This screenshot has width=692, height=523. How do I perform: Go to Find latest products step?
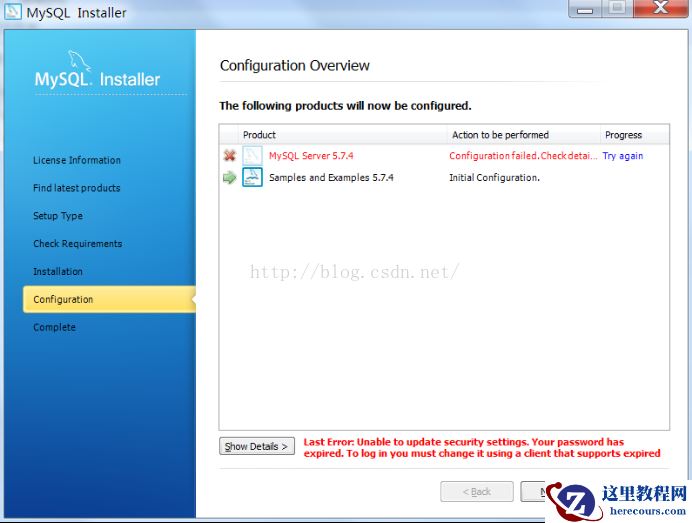point(77,188)
